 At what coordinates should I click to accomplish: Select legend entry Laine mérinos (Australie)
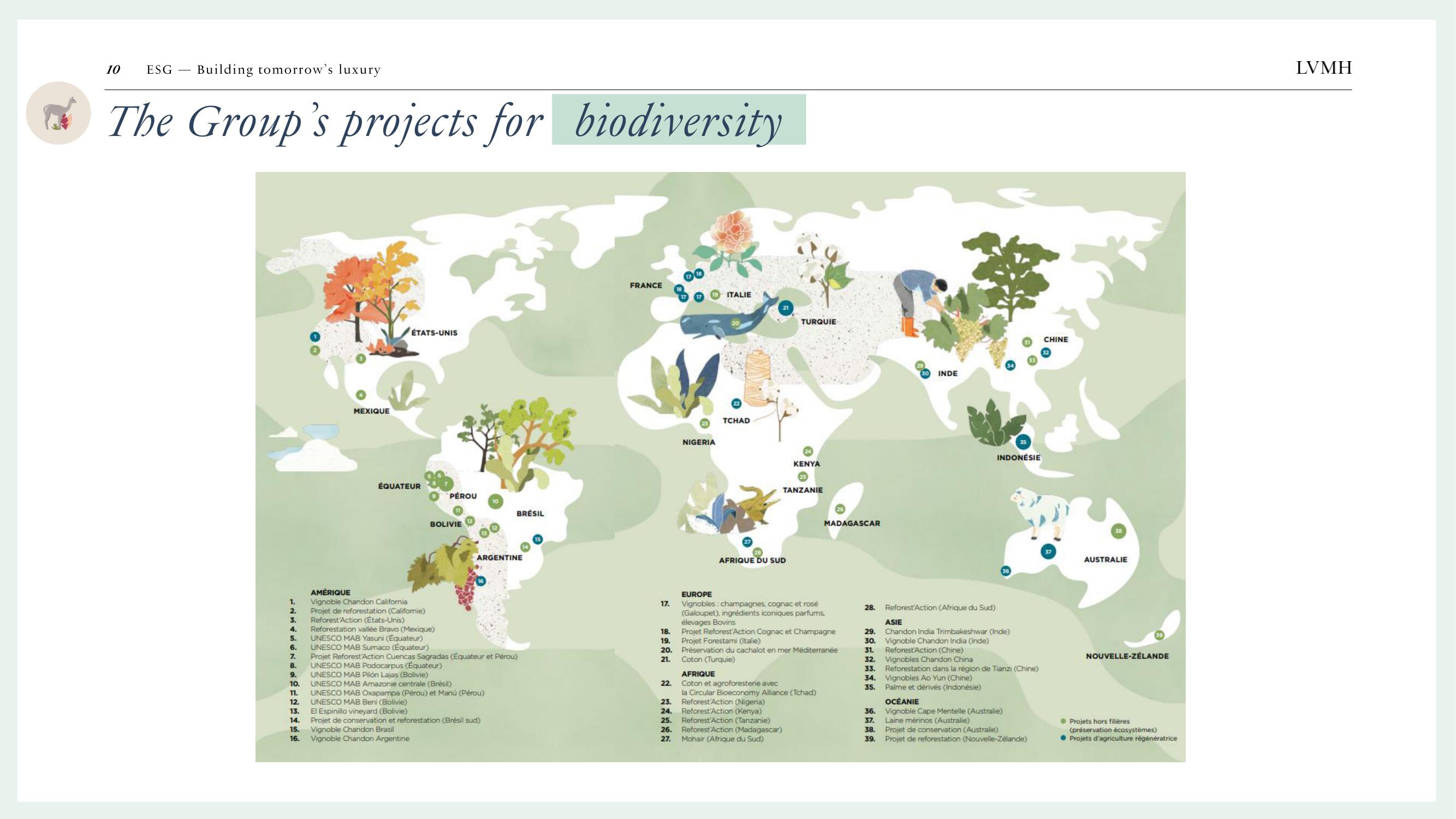[927, 721]
